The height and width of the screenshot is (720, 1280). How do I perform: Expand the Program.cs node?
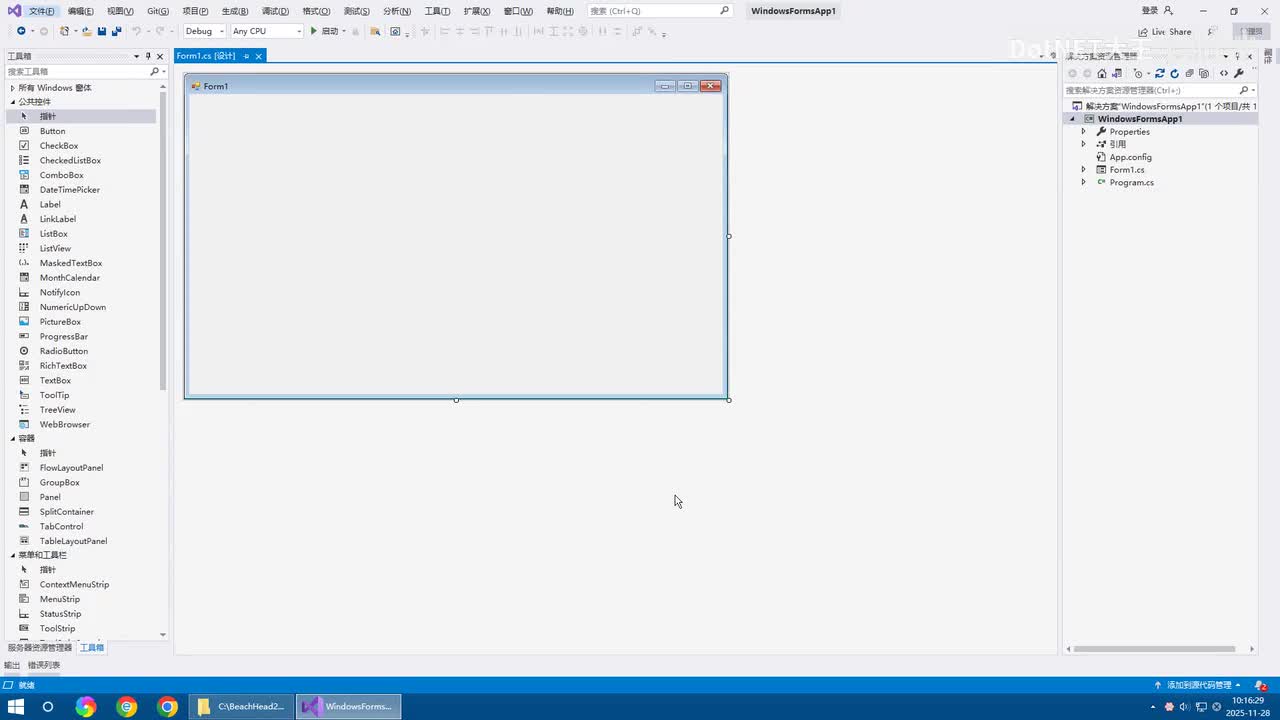point(1083,183)
